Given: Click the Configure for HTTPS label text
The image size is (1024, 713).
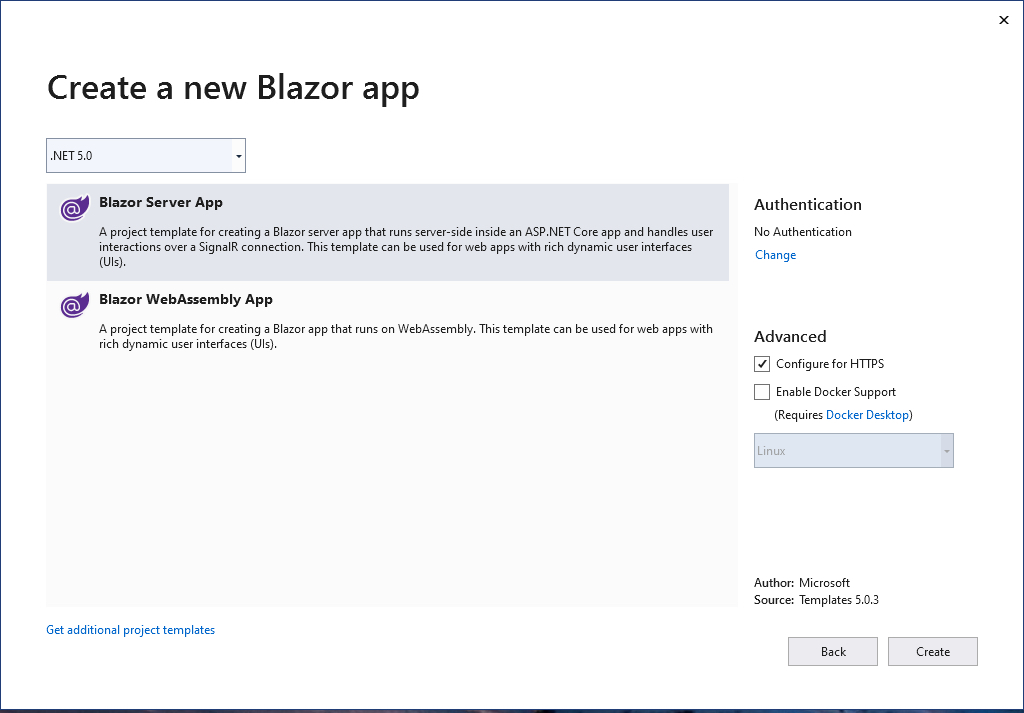Looking at the screenshot, I should [x=829, y=364].
